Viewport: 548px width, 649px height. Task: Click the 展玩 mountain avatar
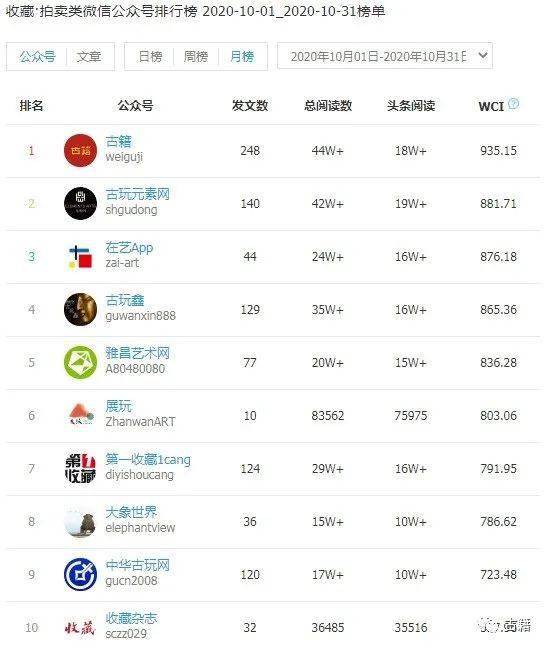(80, 414)
